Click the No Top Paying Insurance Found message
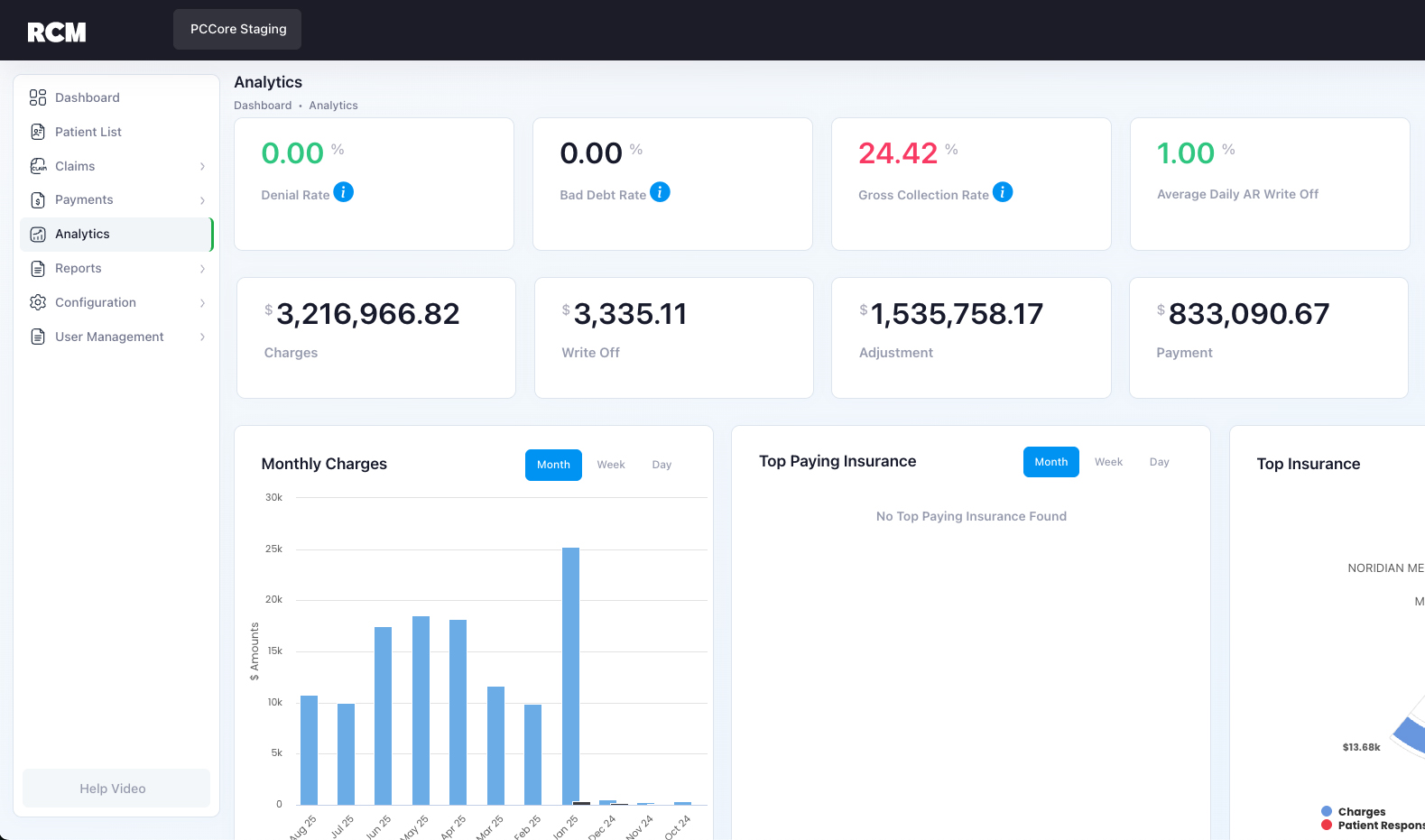This screenshot has width=1425, height=840. 971,516
